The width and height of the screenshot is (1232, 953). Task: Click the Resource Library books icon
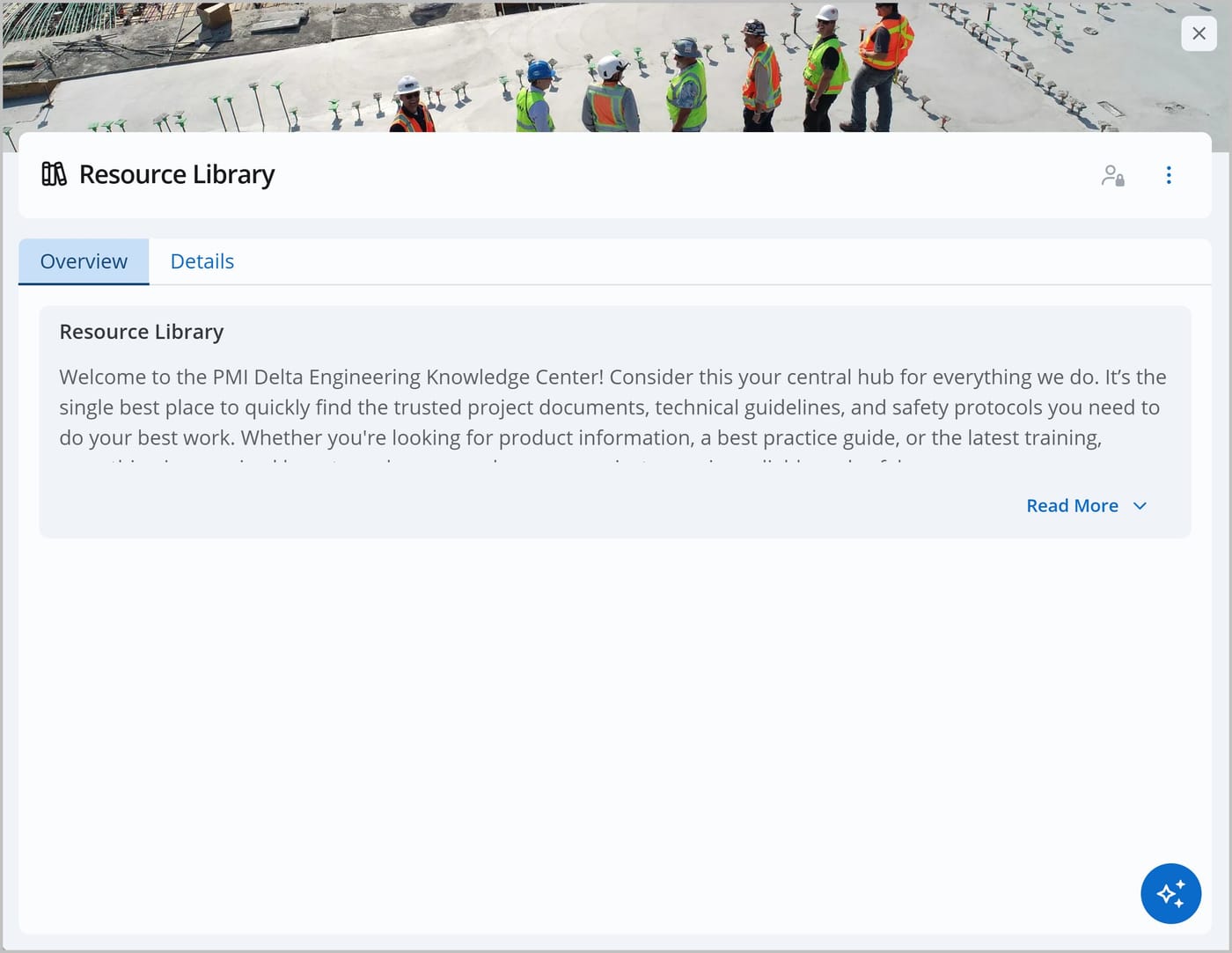click(54, 174)
